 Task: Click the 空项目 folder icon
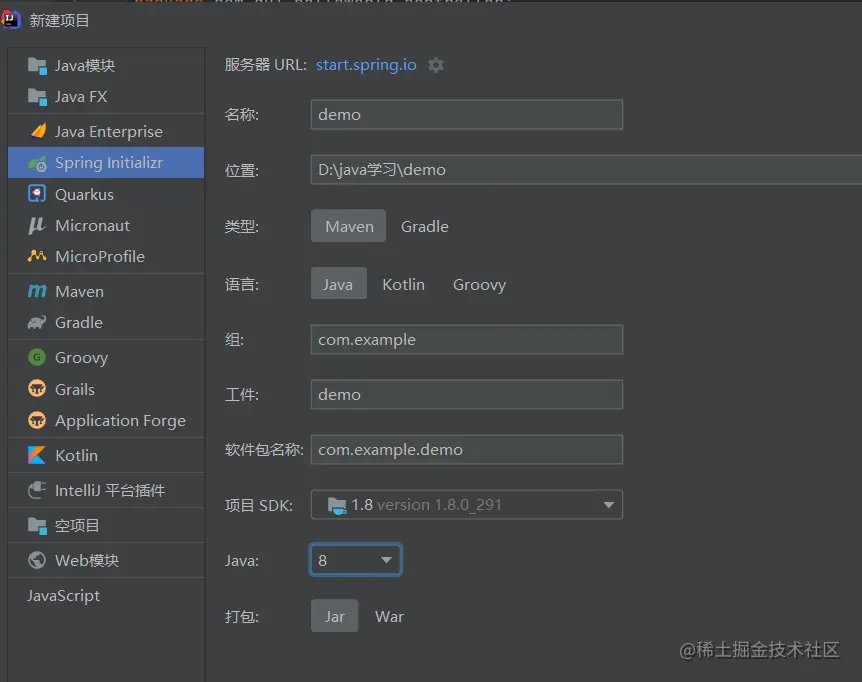coord(37,526)
